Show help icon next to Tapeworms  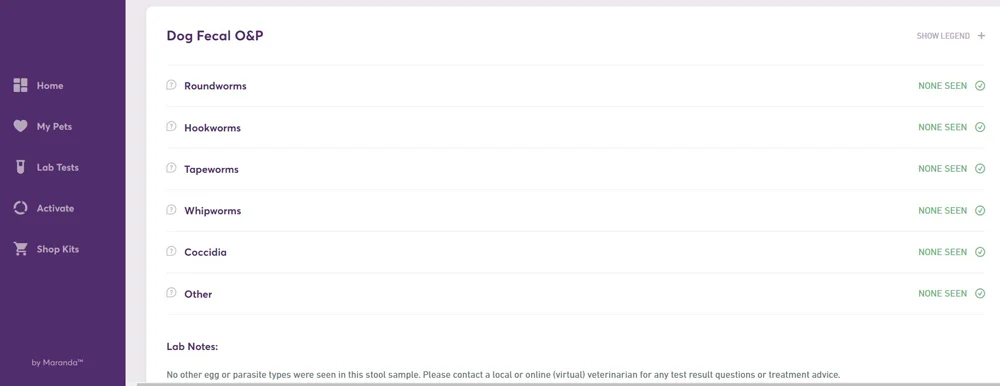click(171, 168)
